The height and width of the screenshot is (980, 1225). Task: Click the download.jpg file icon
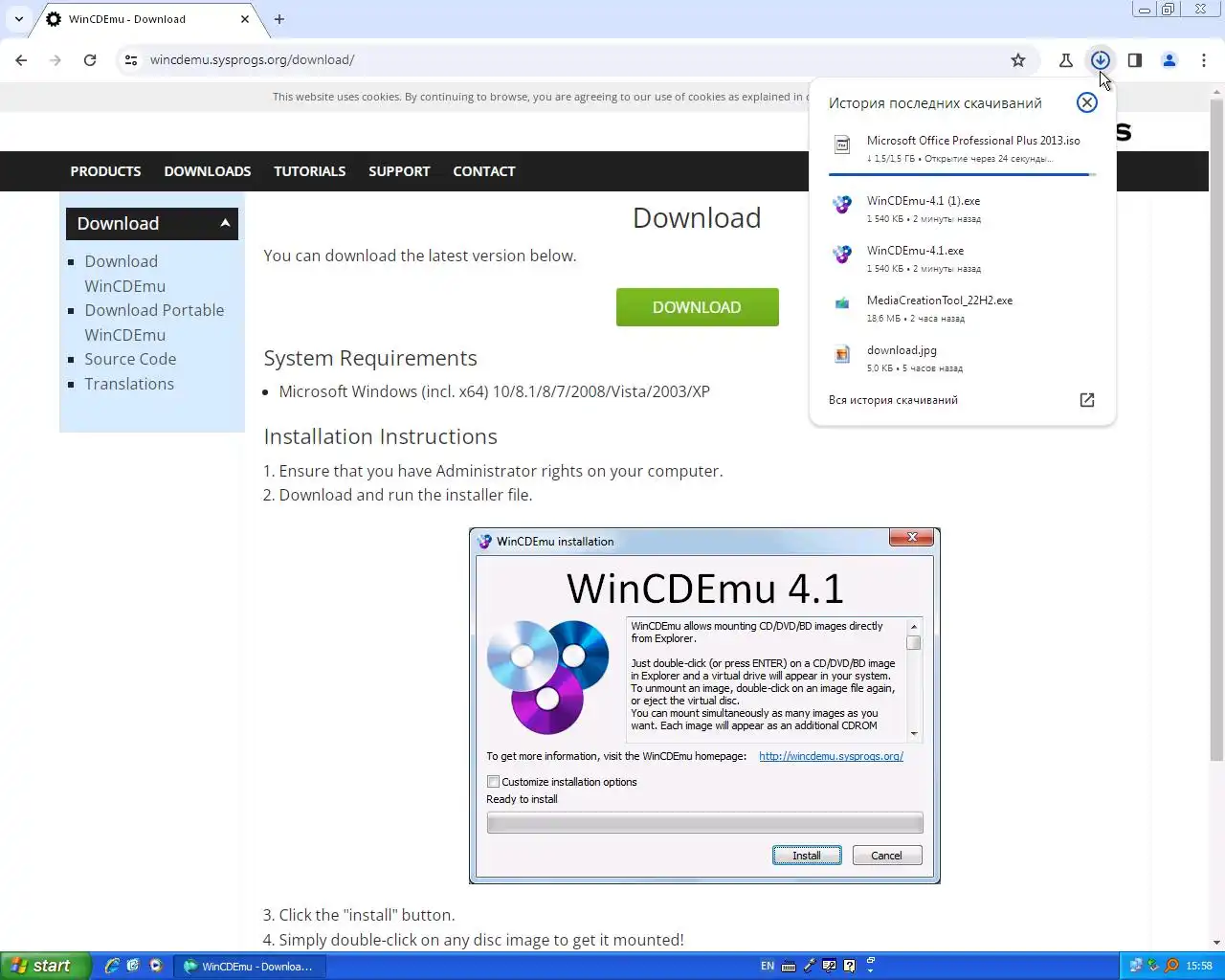(842, 355)
